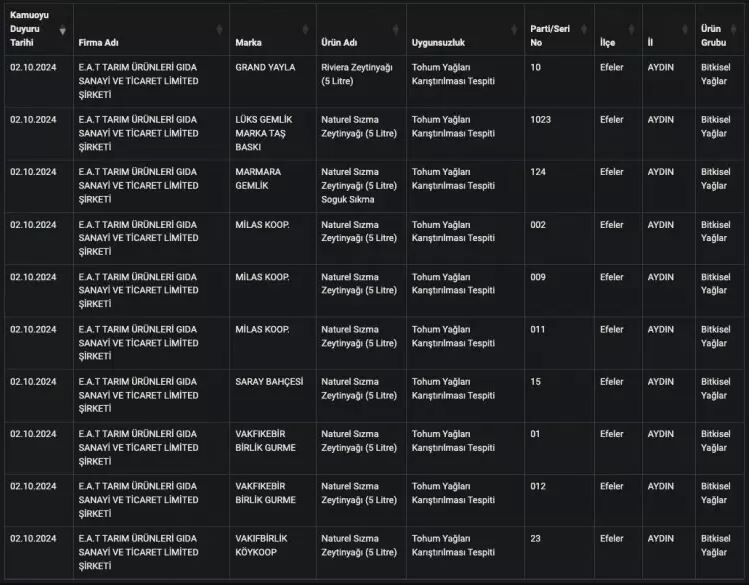
Task: Click the SARAY BAHÇESİ brand cell
Action: tap(267, 381)
